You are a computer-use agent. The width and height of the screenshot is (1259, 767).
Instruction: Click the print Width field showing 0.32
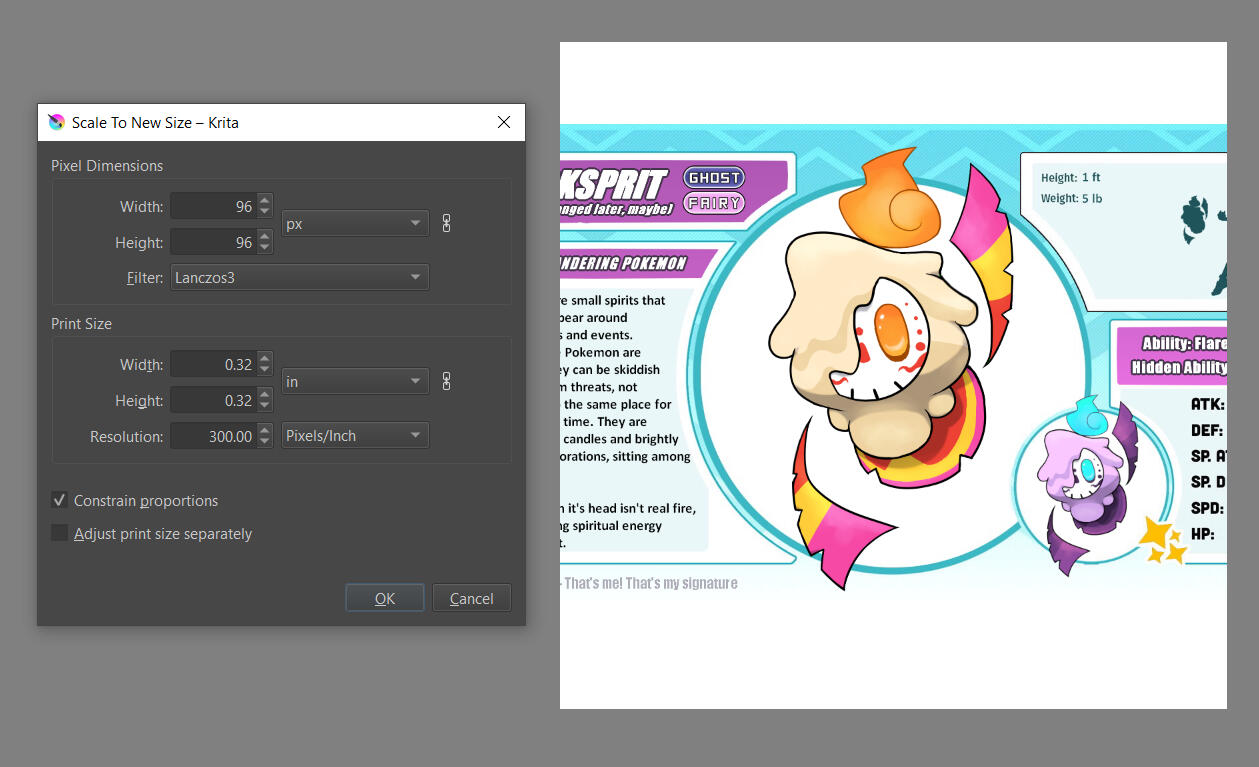tap(213, 364)
